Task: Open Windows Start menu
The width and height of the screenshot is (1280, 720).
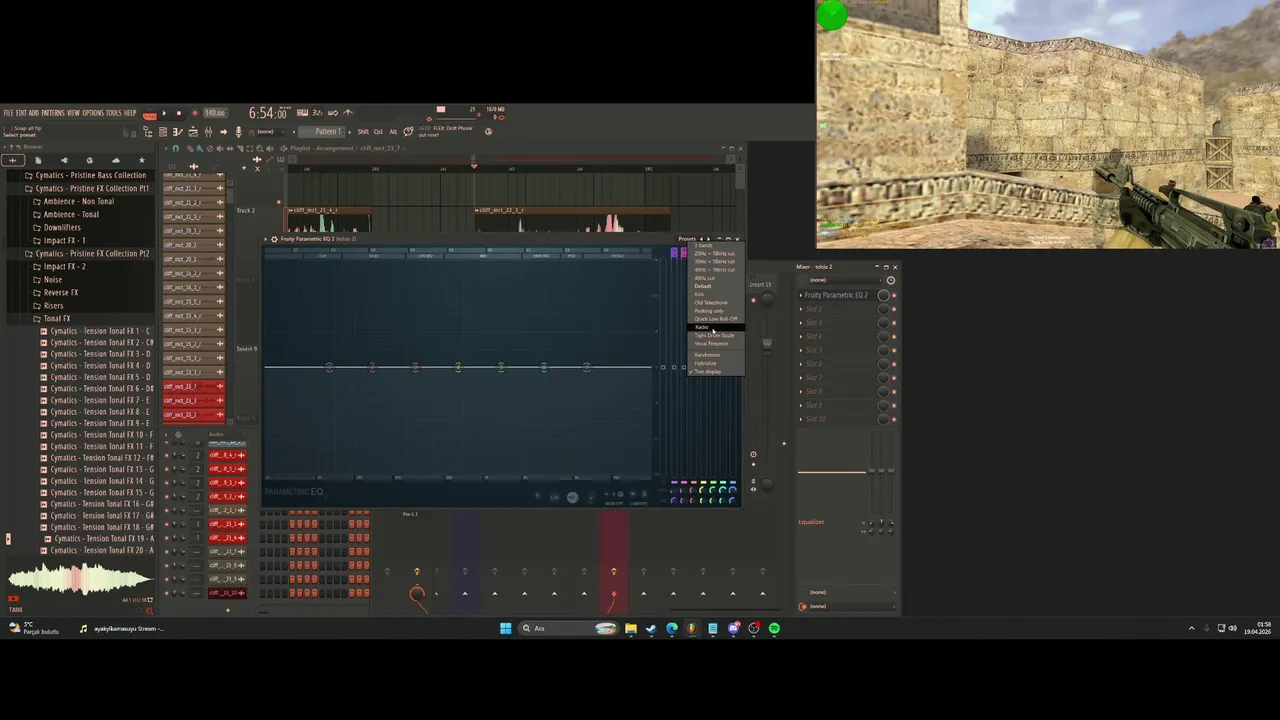Action: point(505,628)
